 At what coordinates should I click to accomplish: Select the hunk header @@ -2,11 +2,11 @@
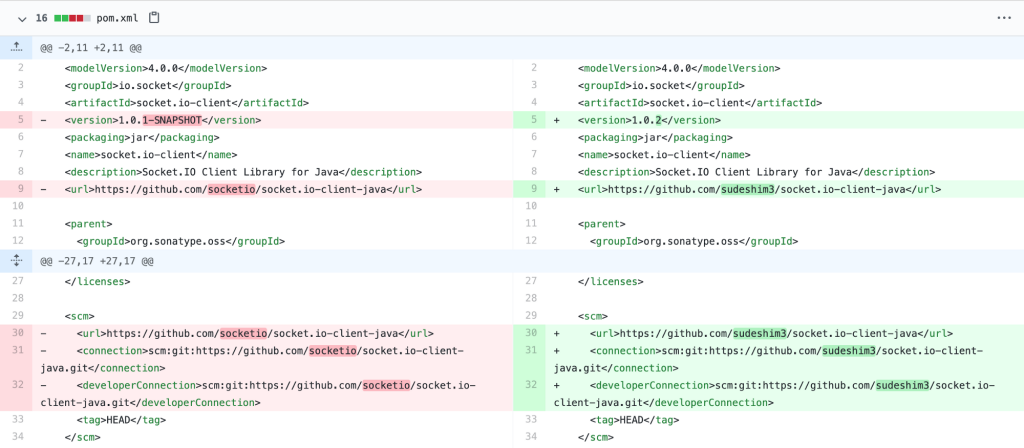coord(91,48)
